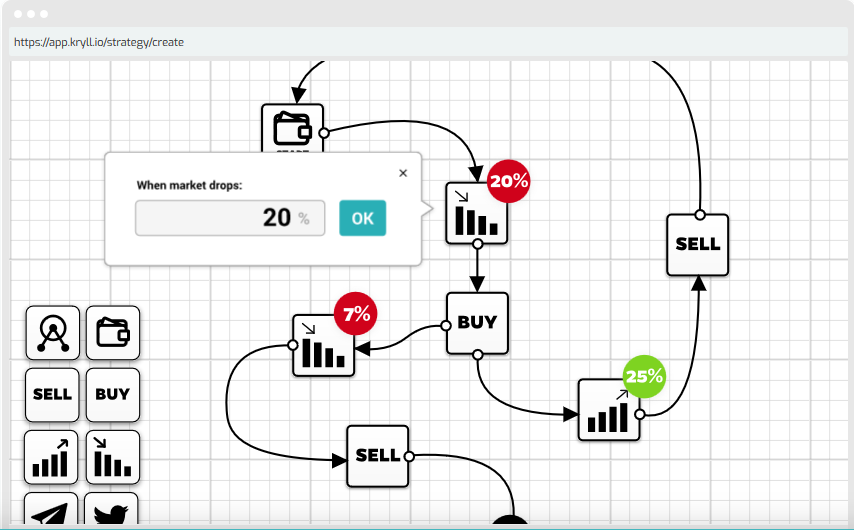Click OK in the market drops popup
854x530 pixels.
pos(362,218)
